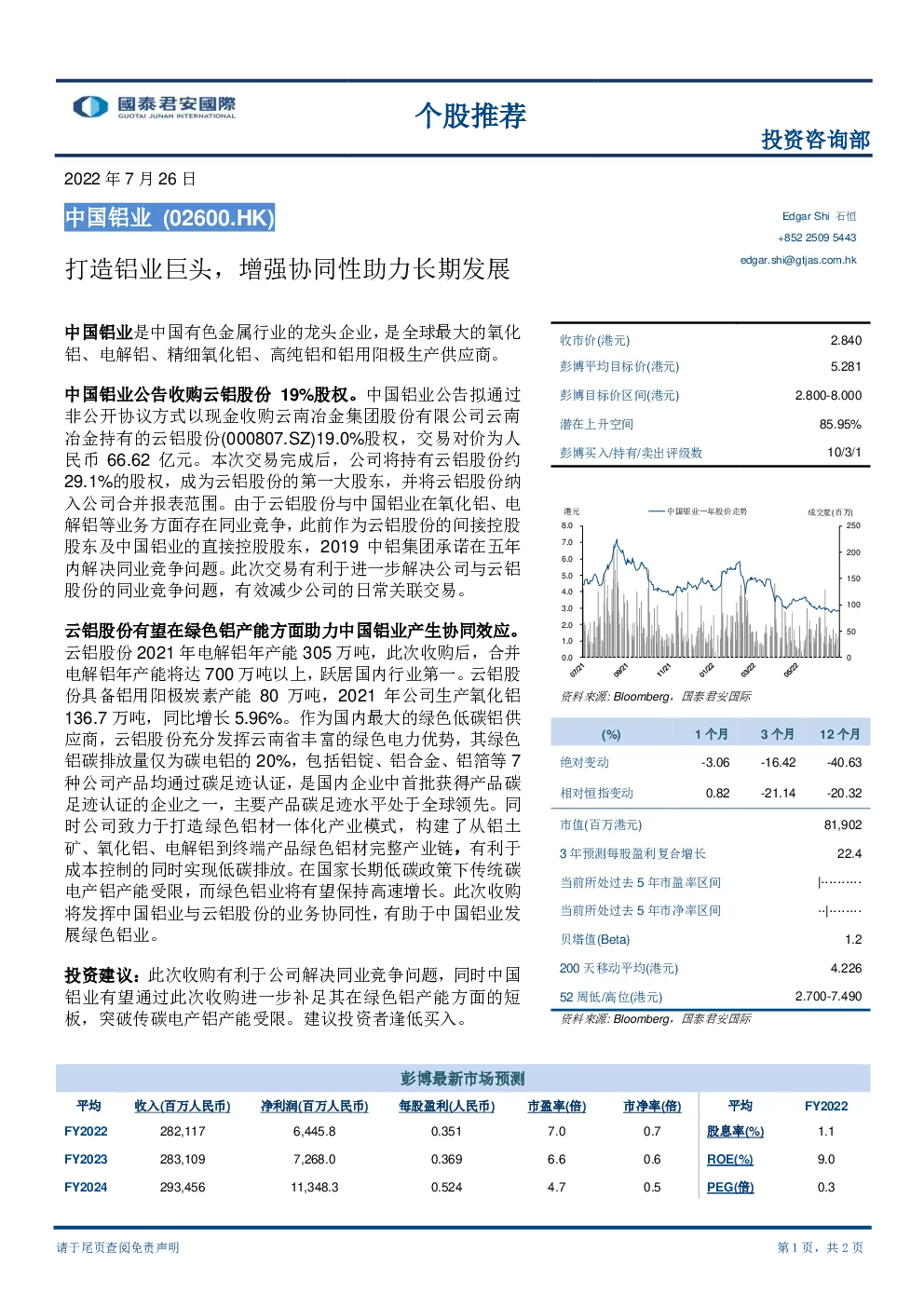Click the 市盈率(倍) column header
This screenshot has height=1307, width=924.
(x=557, y=1107)
